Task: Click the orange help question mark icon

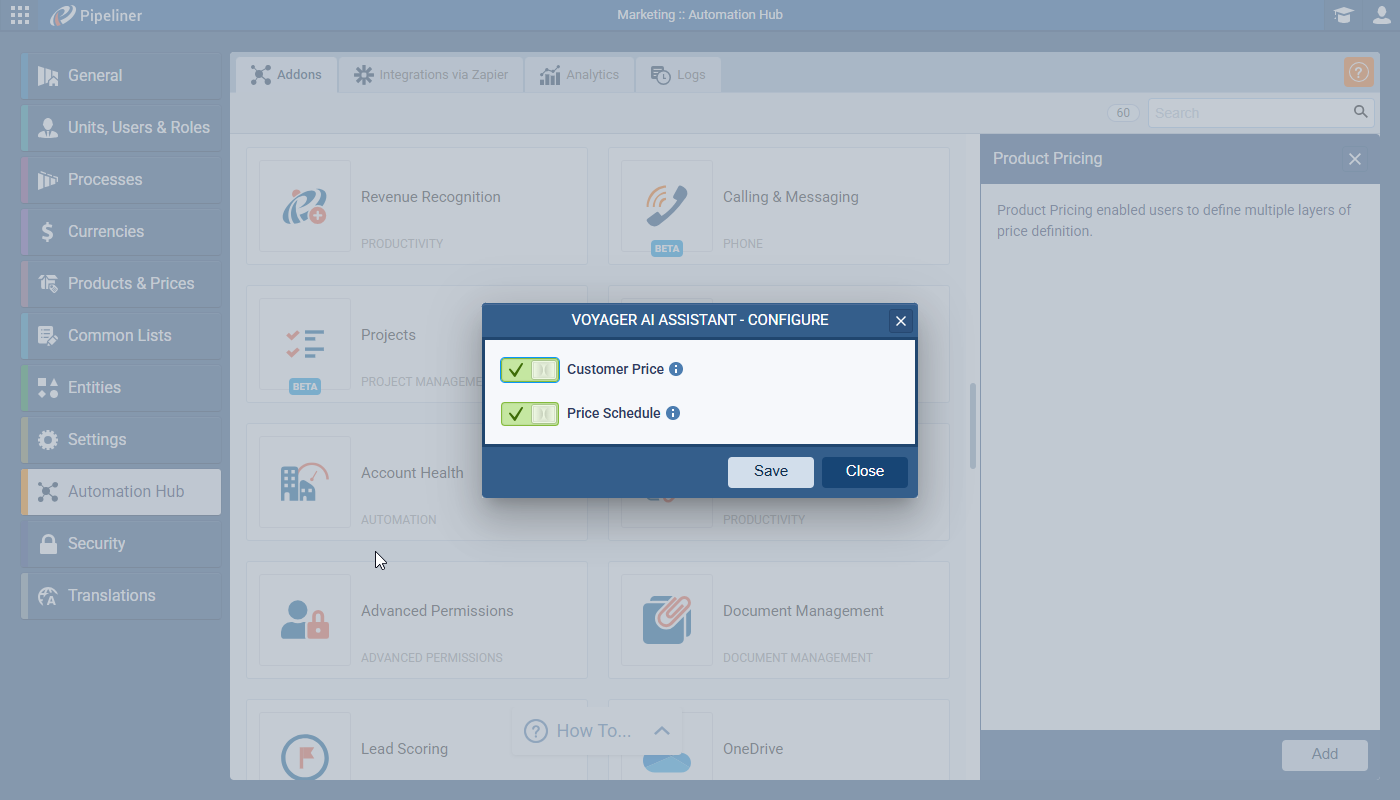Action: [x=1358, y=72]
